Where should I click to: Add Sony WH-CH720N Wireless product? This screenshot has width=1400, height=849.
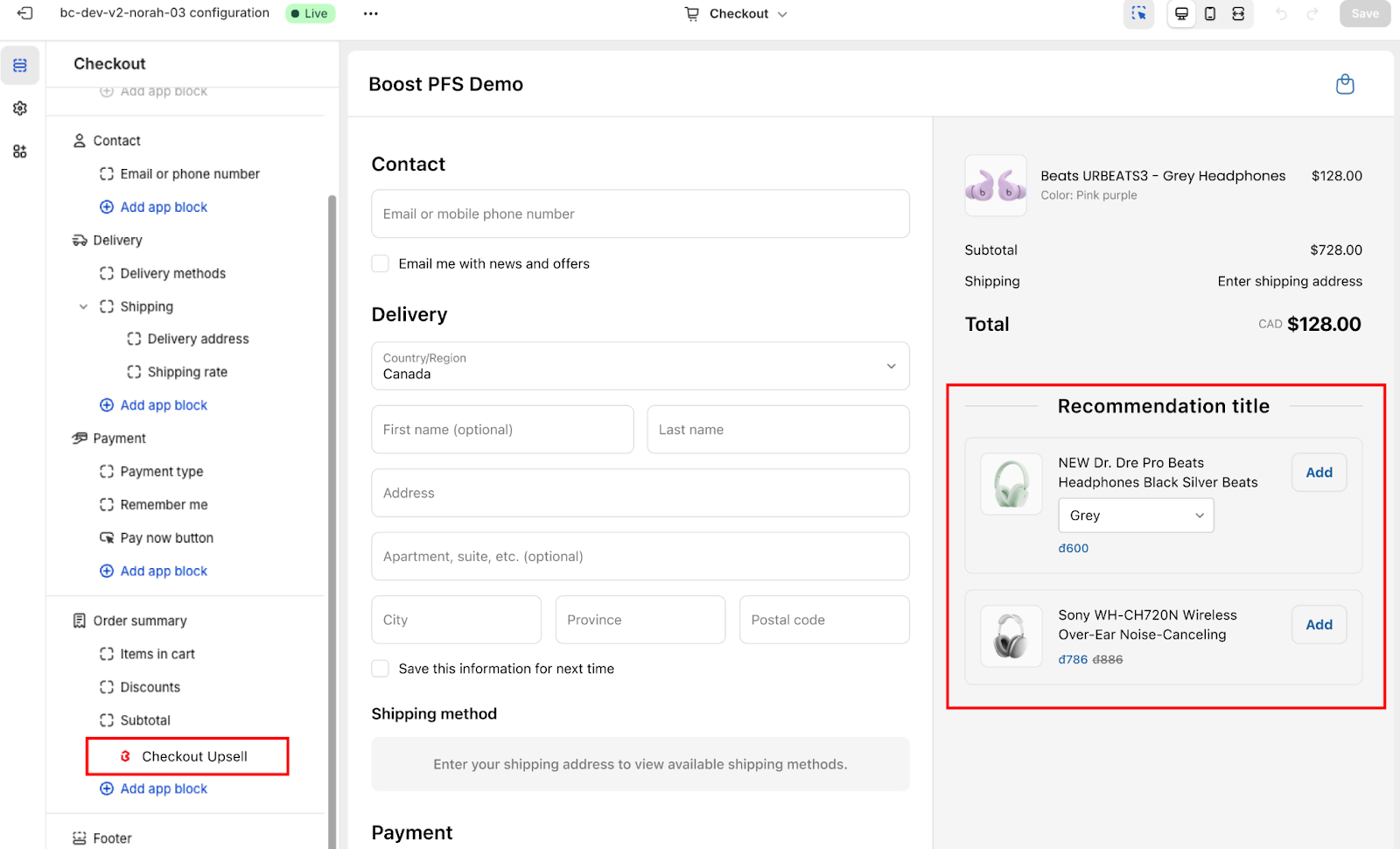click(x=1319, y=625)
